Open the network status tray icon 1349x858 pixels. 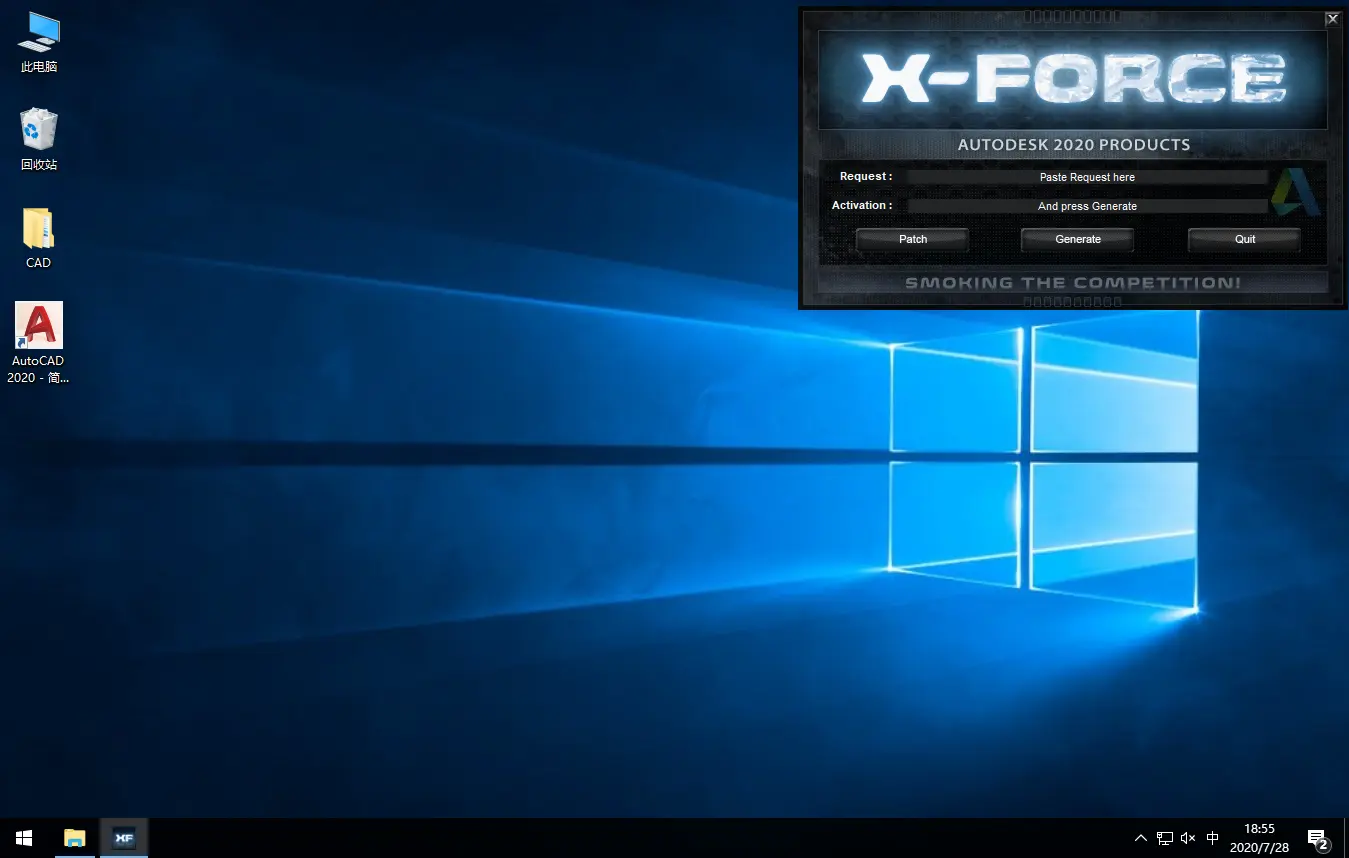click(x=1165, y=838)
